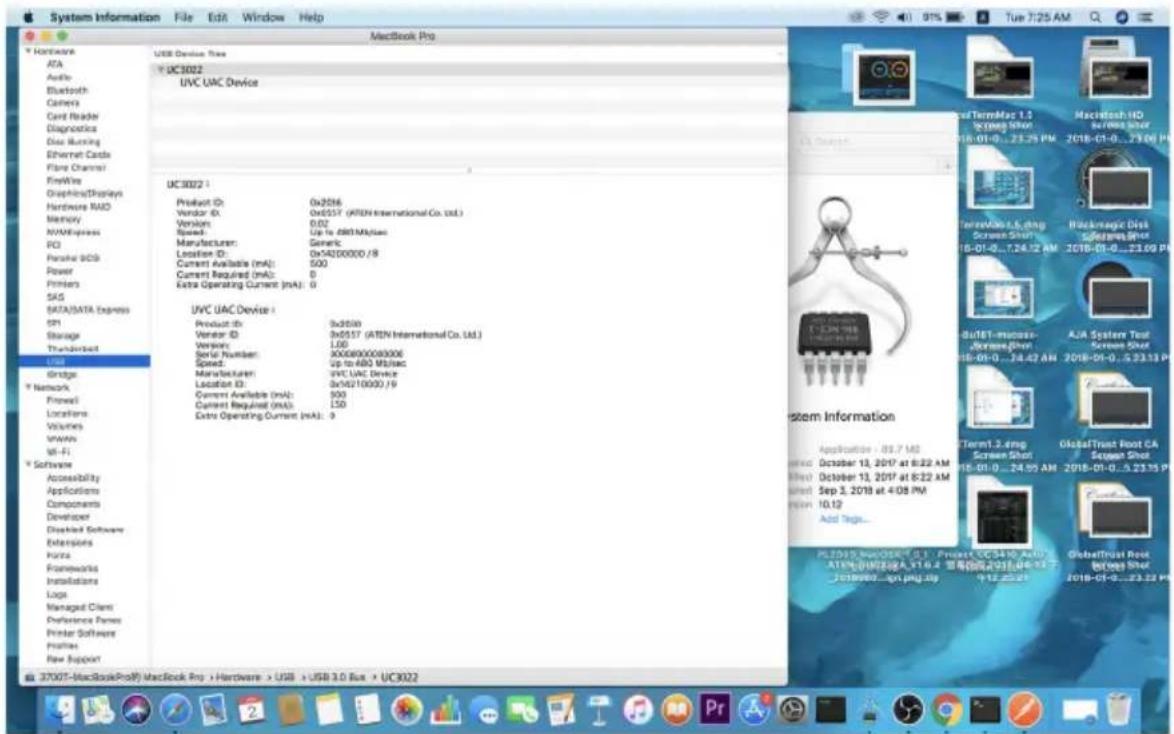Viewport: 1174px width, 734px height.
Task: Open the Edit menu
Action: (x=217, y=16)
